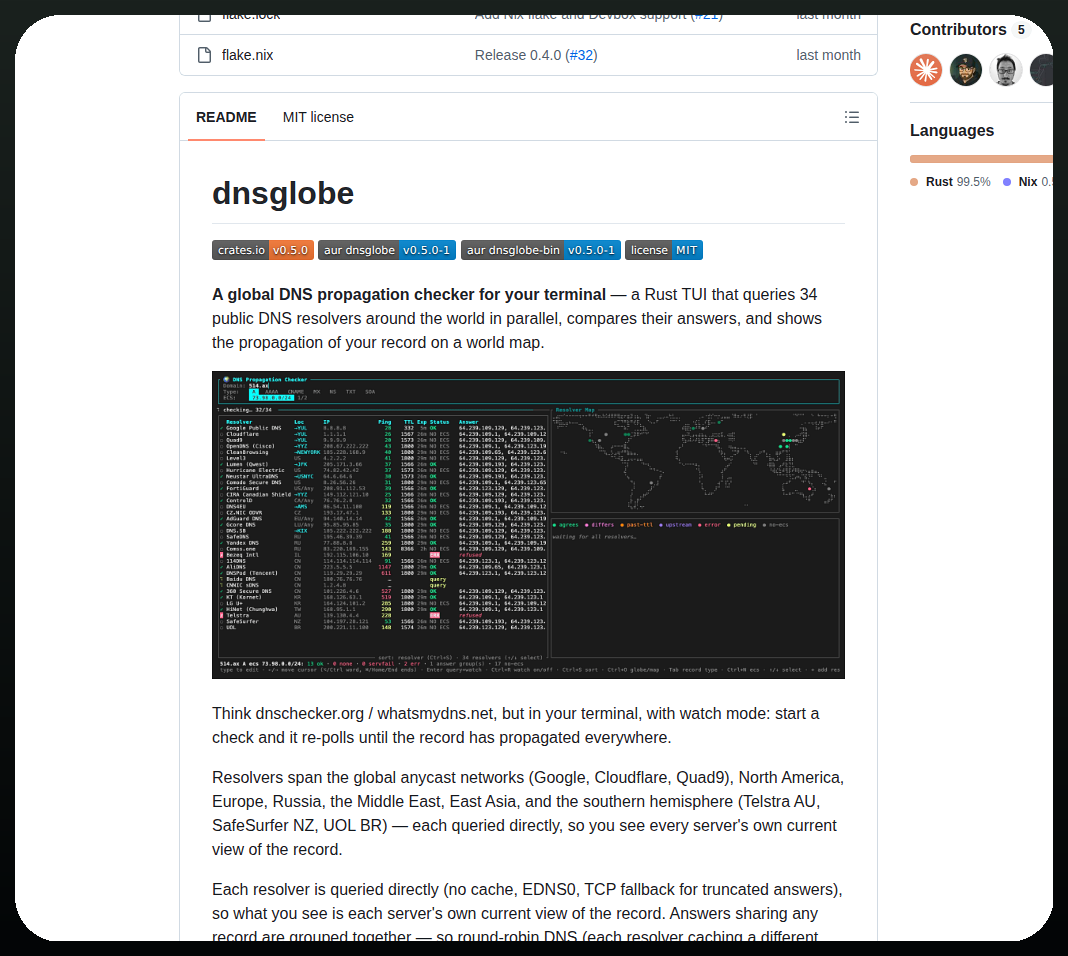1068x956 pixels.
Task: Open the dark fourth contributor avatar
Action: (1042, 70)
